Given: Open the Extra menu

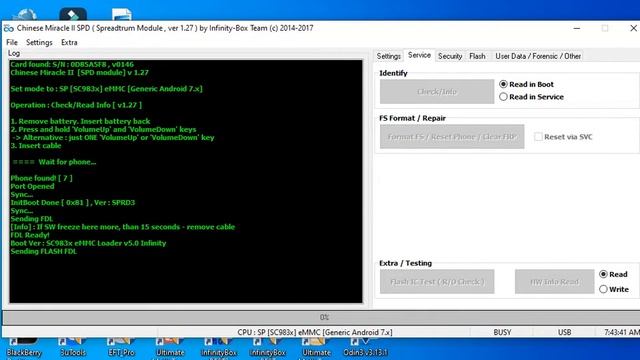Looking at the screenshot, I should (69, 42).
